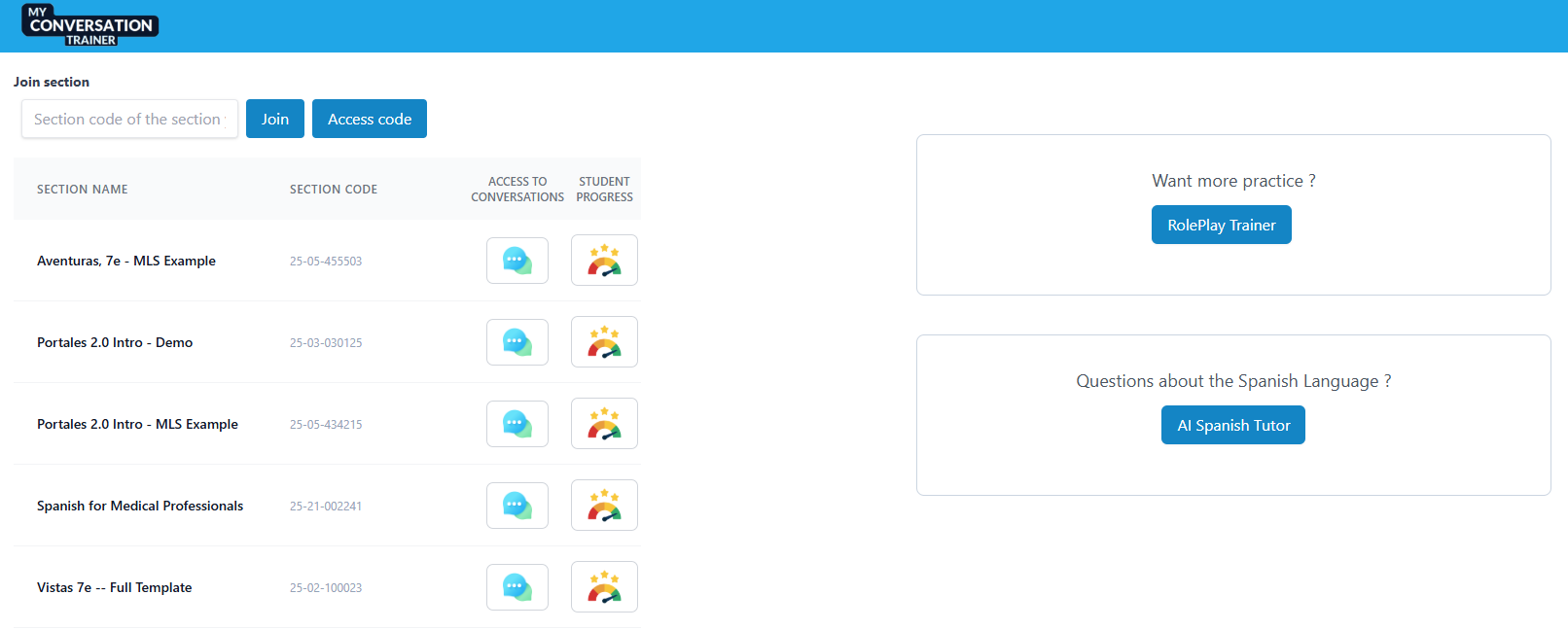
Task: Select section name Portales 2.0 Intro - MLS Example
Action: (137, 424)
